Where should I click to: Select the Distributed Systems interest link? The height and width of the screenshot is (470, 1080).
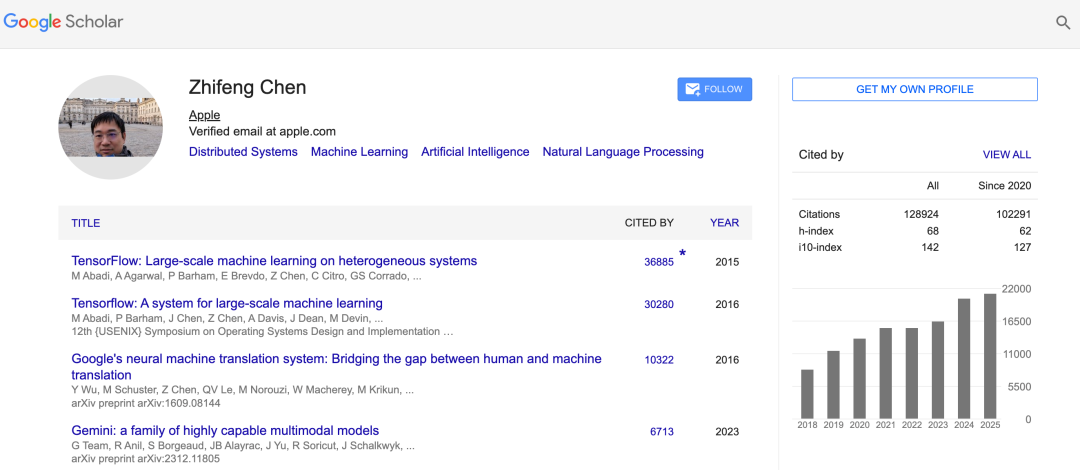[243, 152]
